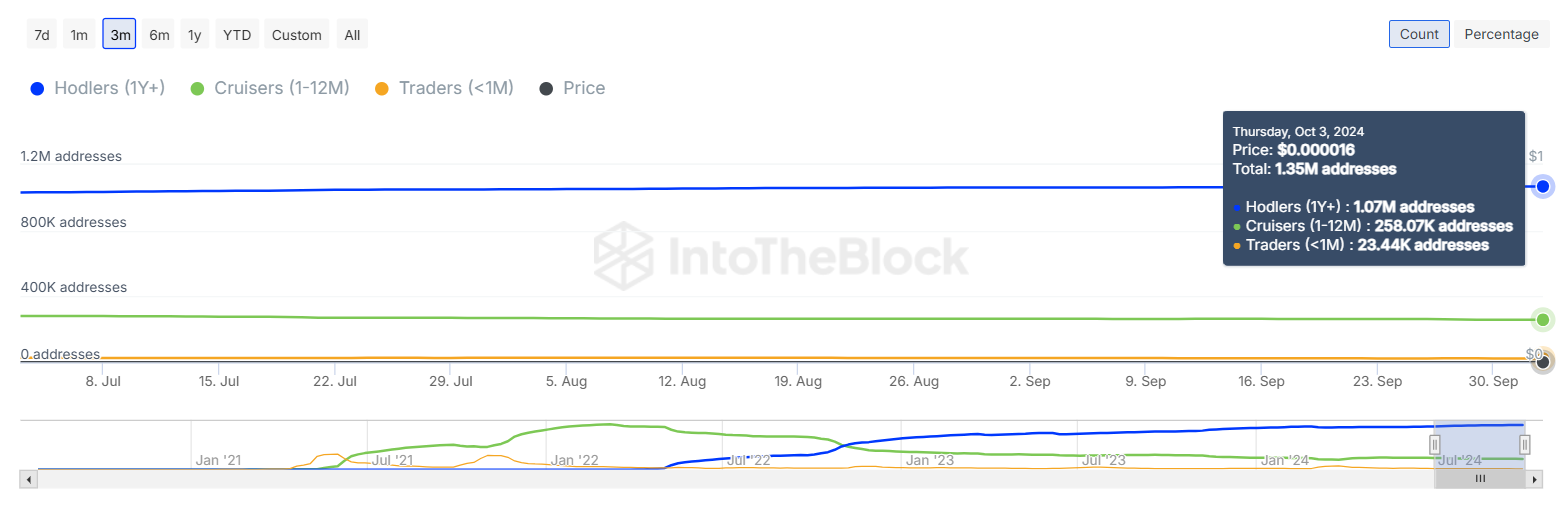Viewport: 1566px width, 505px height.
Task: Click the green Cruisers data point marker
Action: click(x=1543, y=320)
